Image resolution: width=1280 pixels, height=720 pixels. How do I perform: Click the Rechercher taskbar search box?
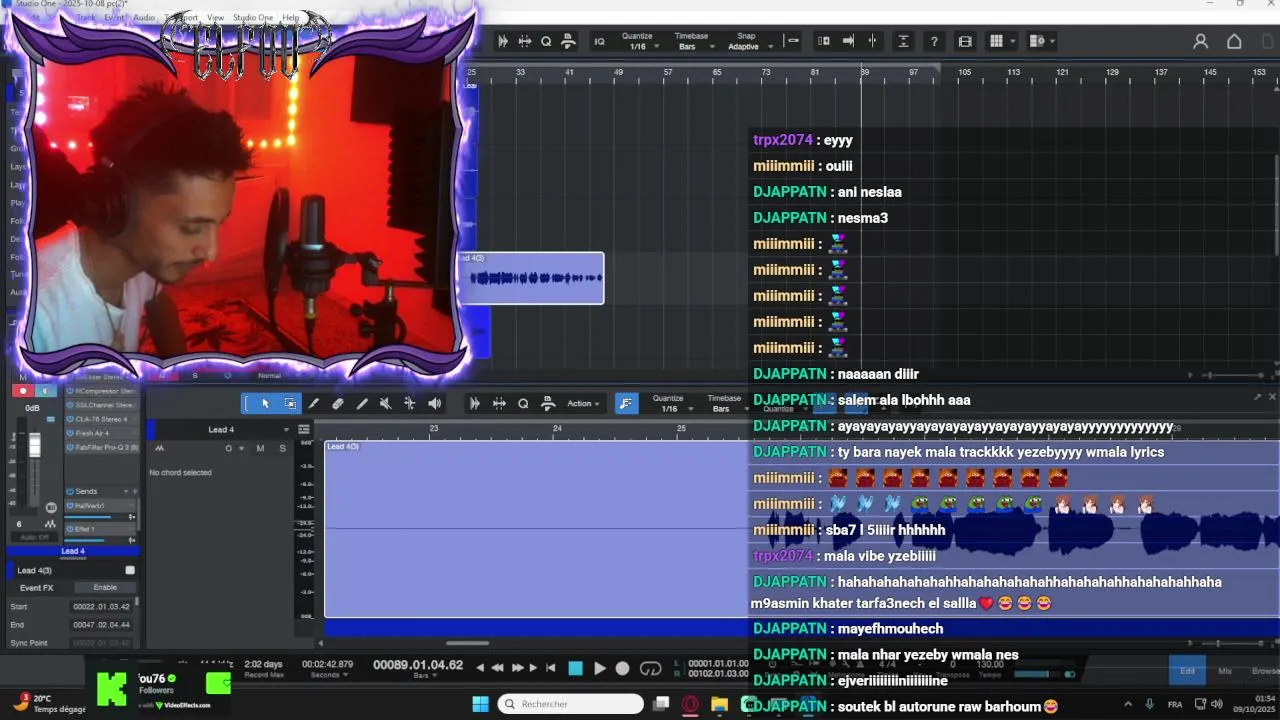(570, 704)
